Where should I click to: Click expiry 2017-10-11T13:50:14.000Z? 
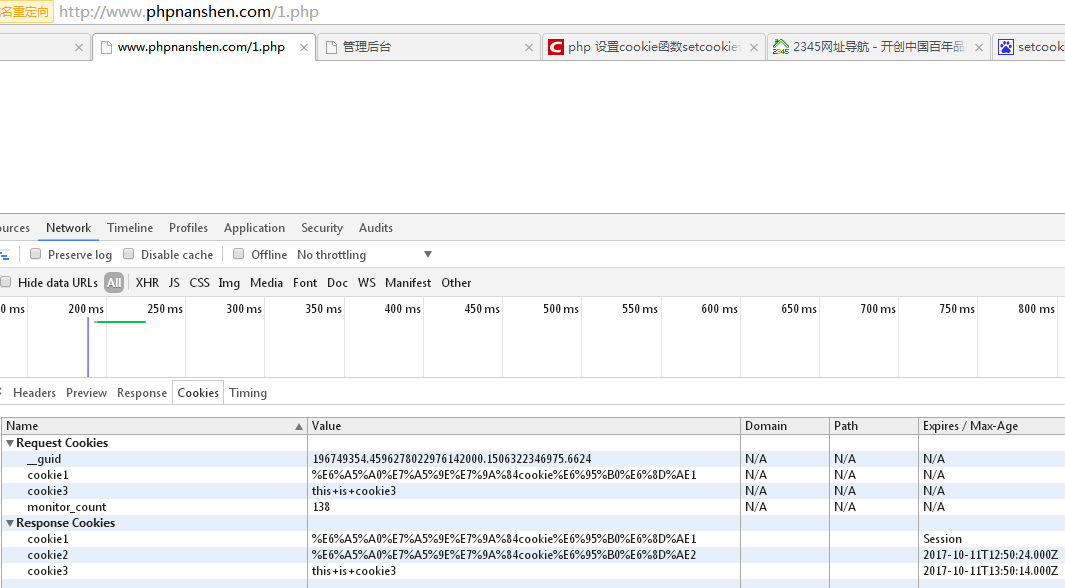[990, 571]
